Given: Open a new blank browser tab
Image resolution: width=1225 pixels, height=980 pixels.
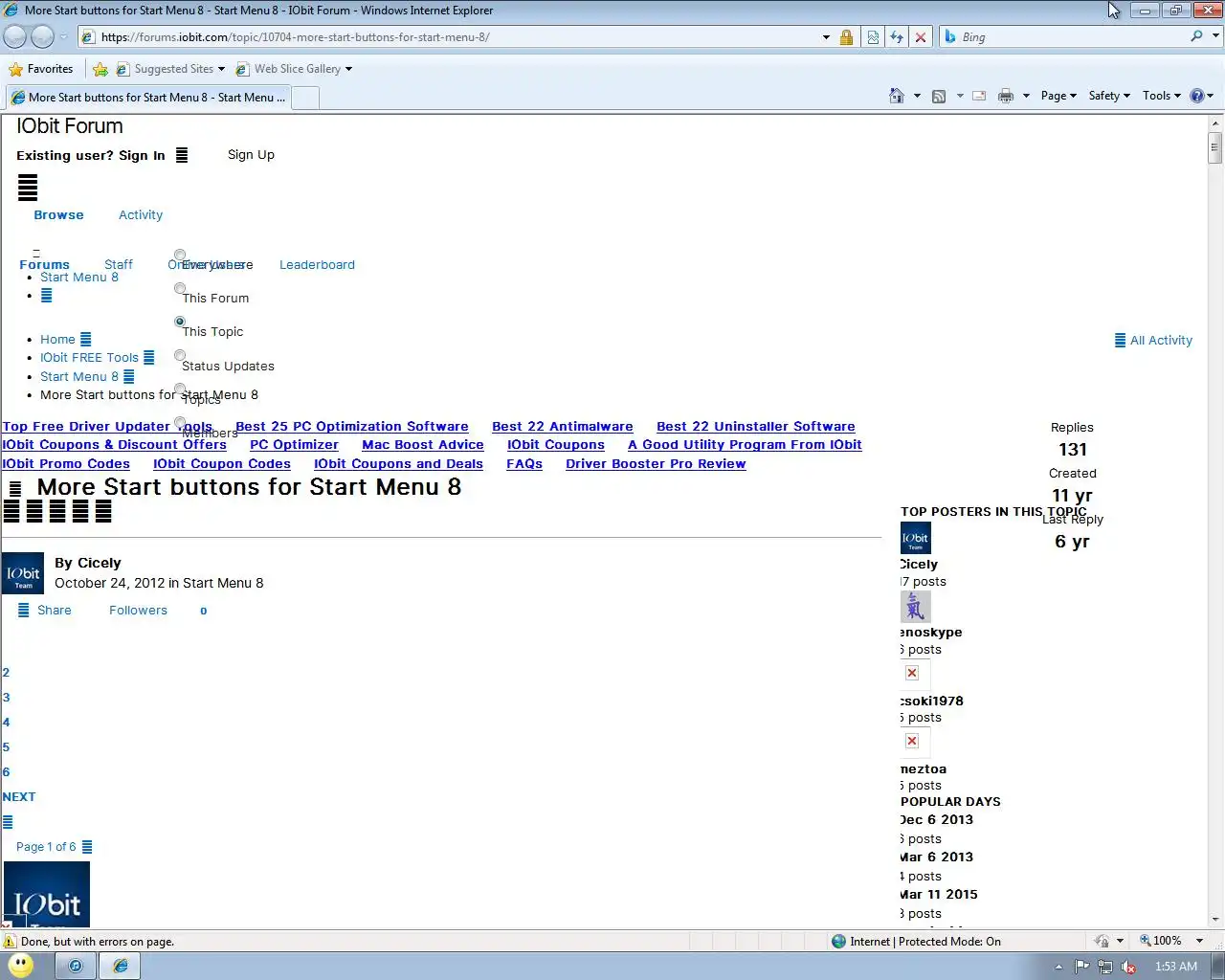Looking at the screenshot, I should (304, 98).
